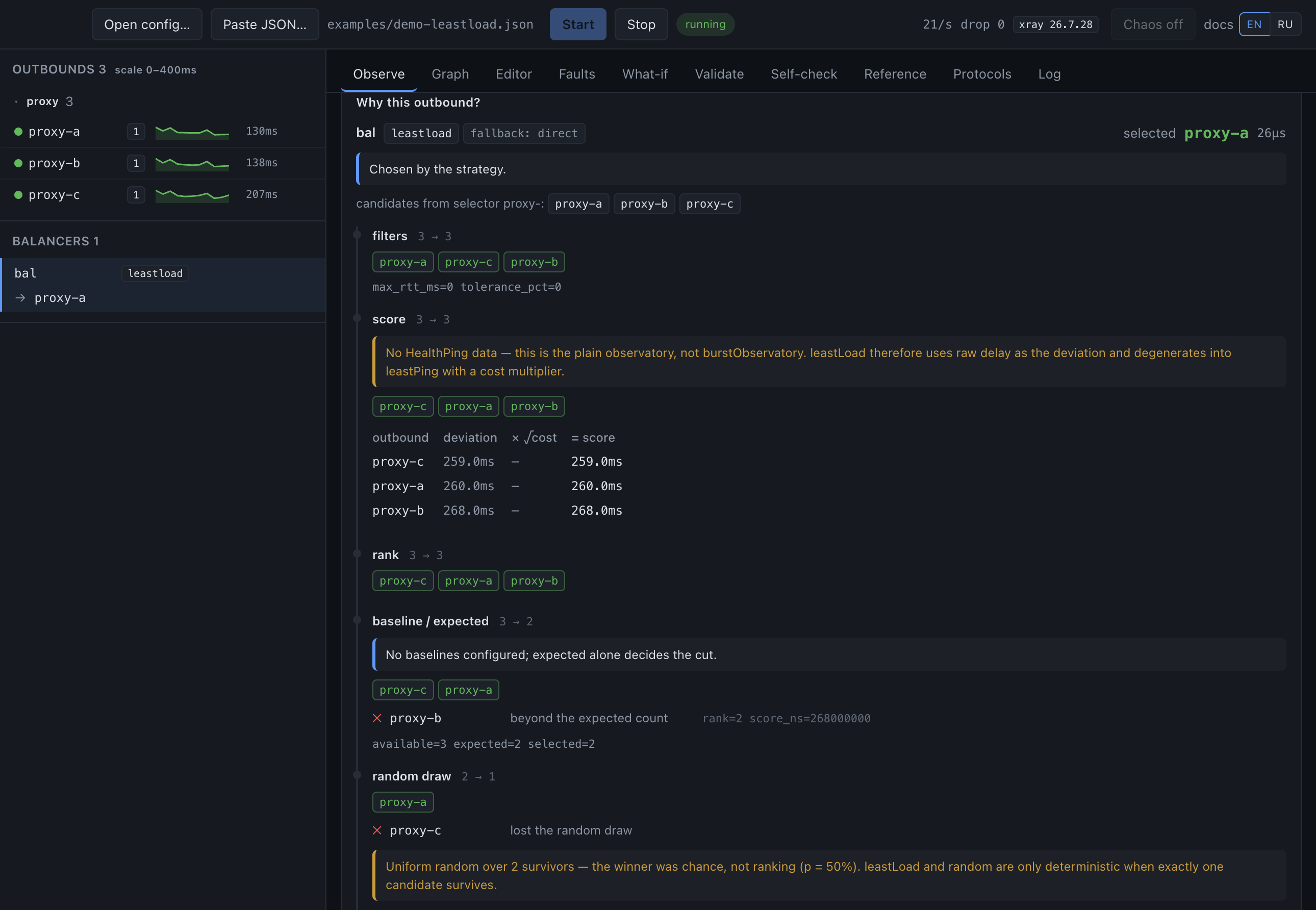
Task: Show the Log tab
Action: (1050, 74)
